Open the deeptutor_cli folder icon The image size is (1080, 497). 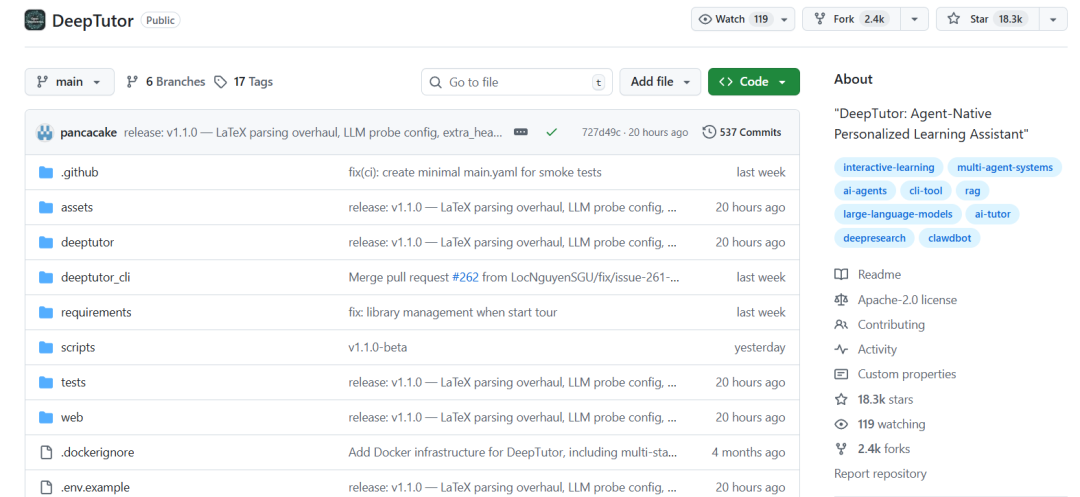pyautogui.click(x=46, y=277)
